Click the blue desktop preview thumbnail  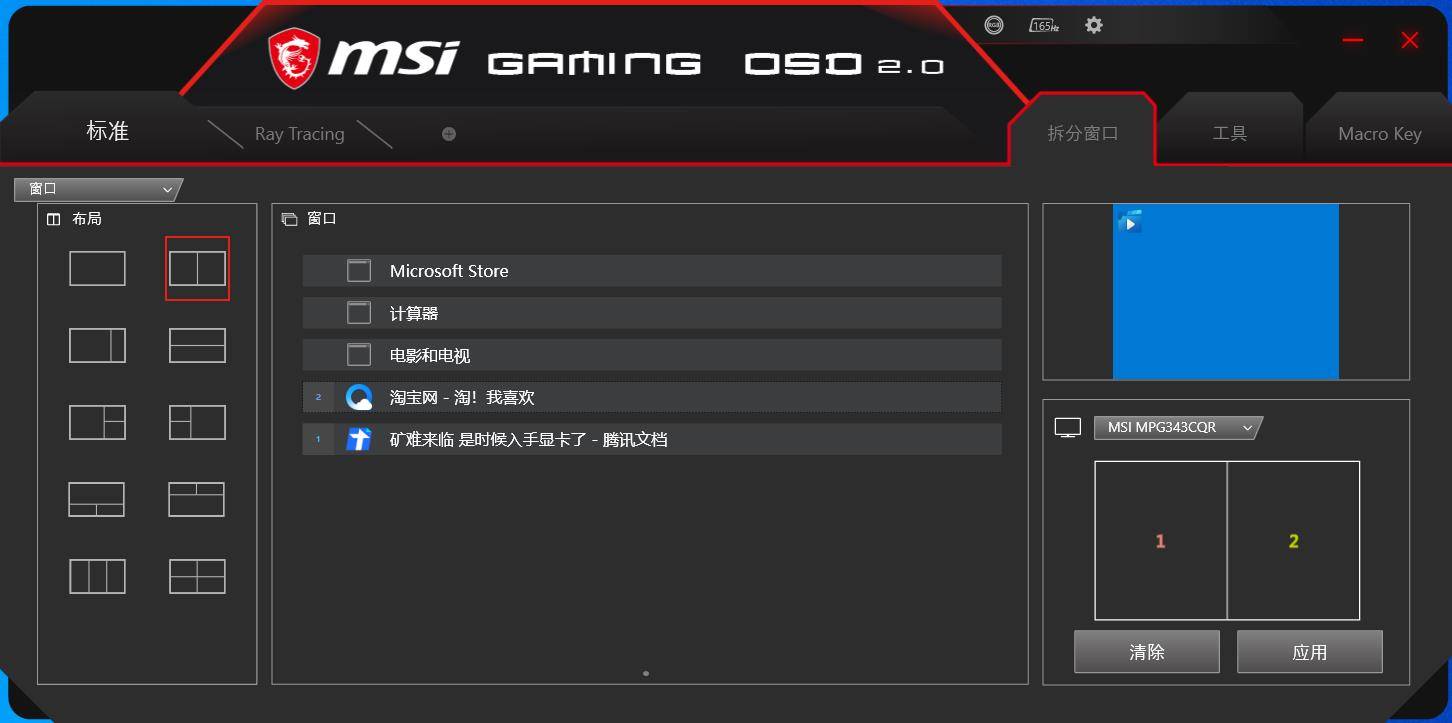coord(1226,292)
